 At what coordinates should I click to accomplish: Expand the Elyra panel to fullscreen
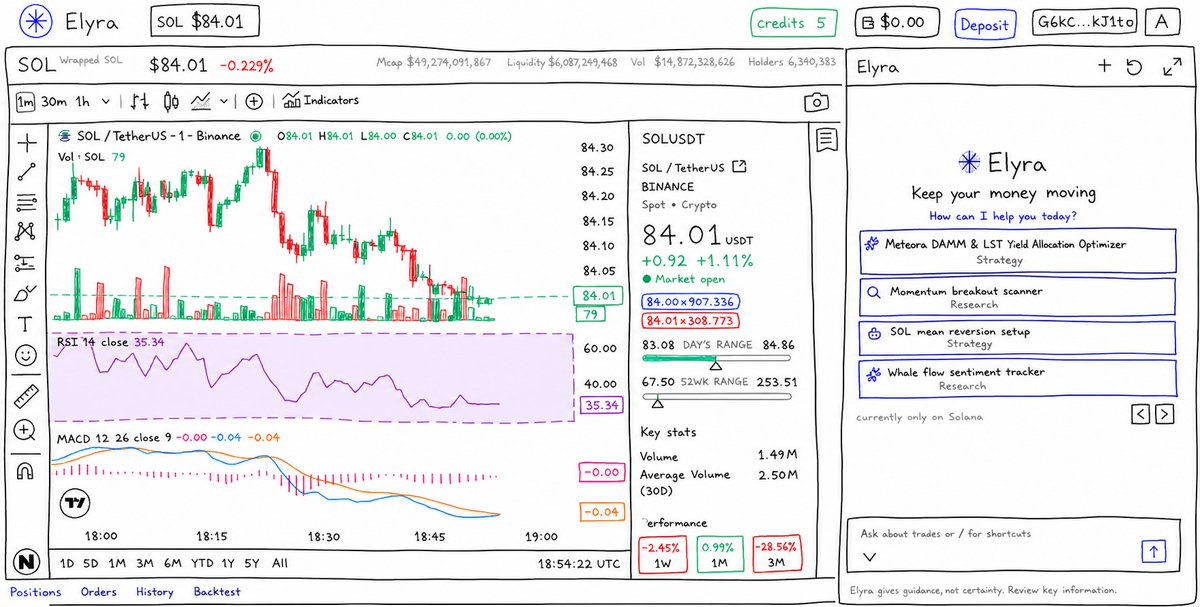tap(1172, 67)
